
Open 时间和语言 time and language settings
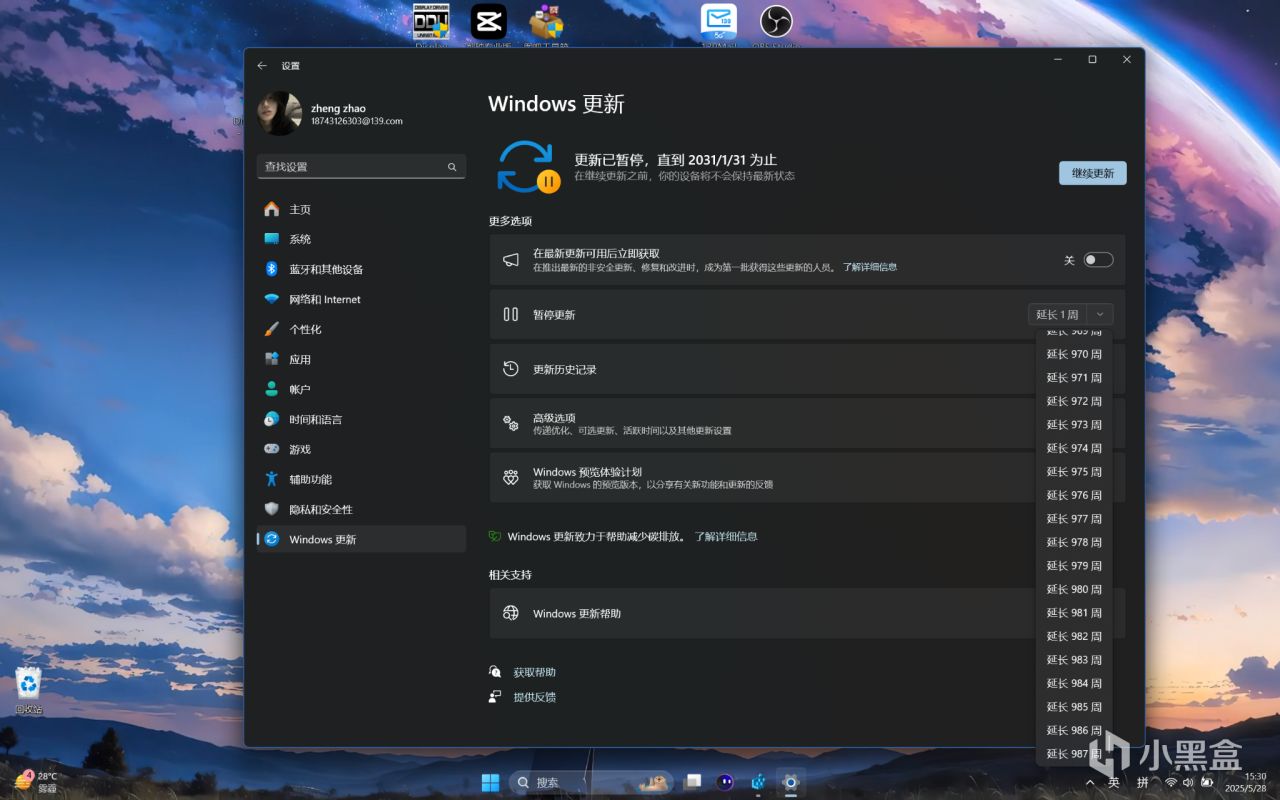[361, 419]
